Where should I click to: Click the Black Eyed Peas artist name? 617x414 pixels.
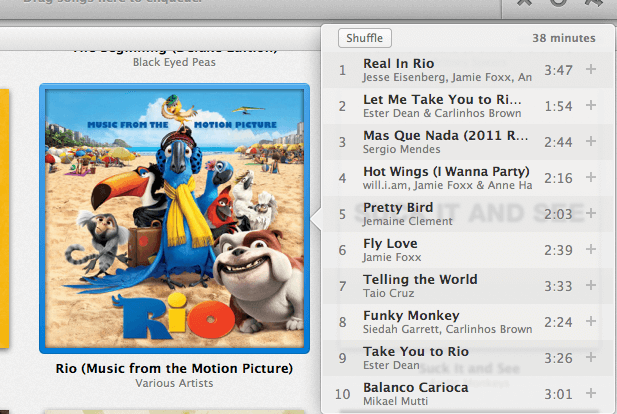tap(174, 62)
